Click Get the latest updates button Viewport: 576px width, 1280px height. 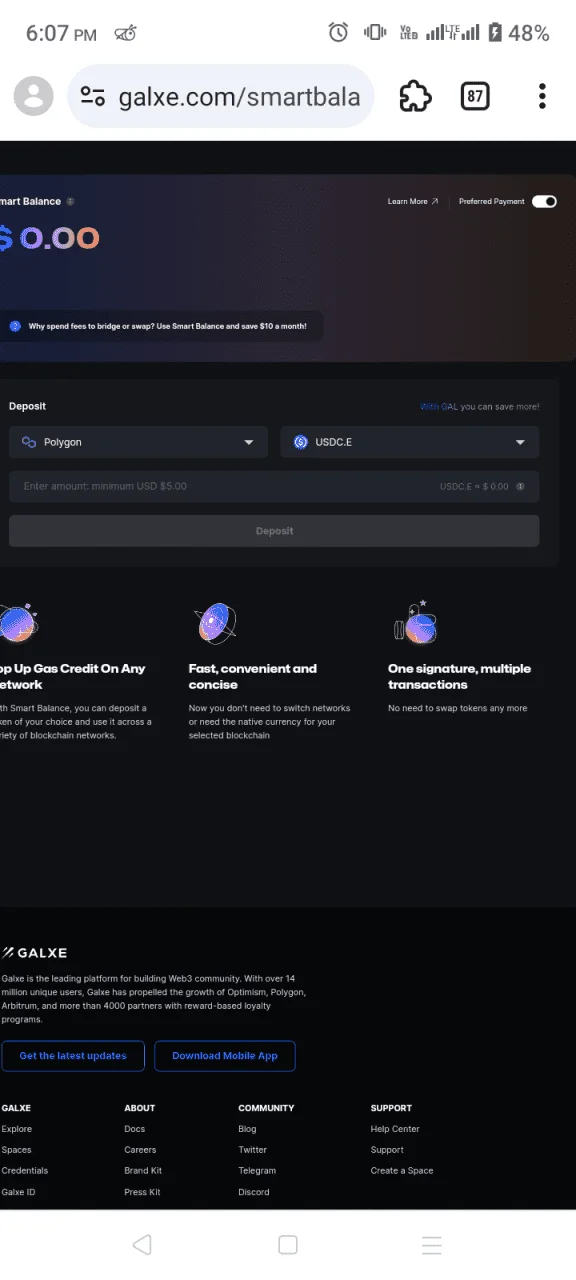click(73, 1056)
